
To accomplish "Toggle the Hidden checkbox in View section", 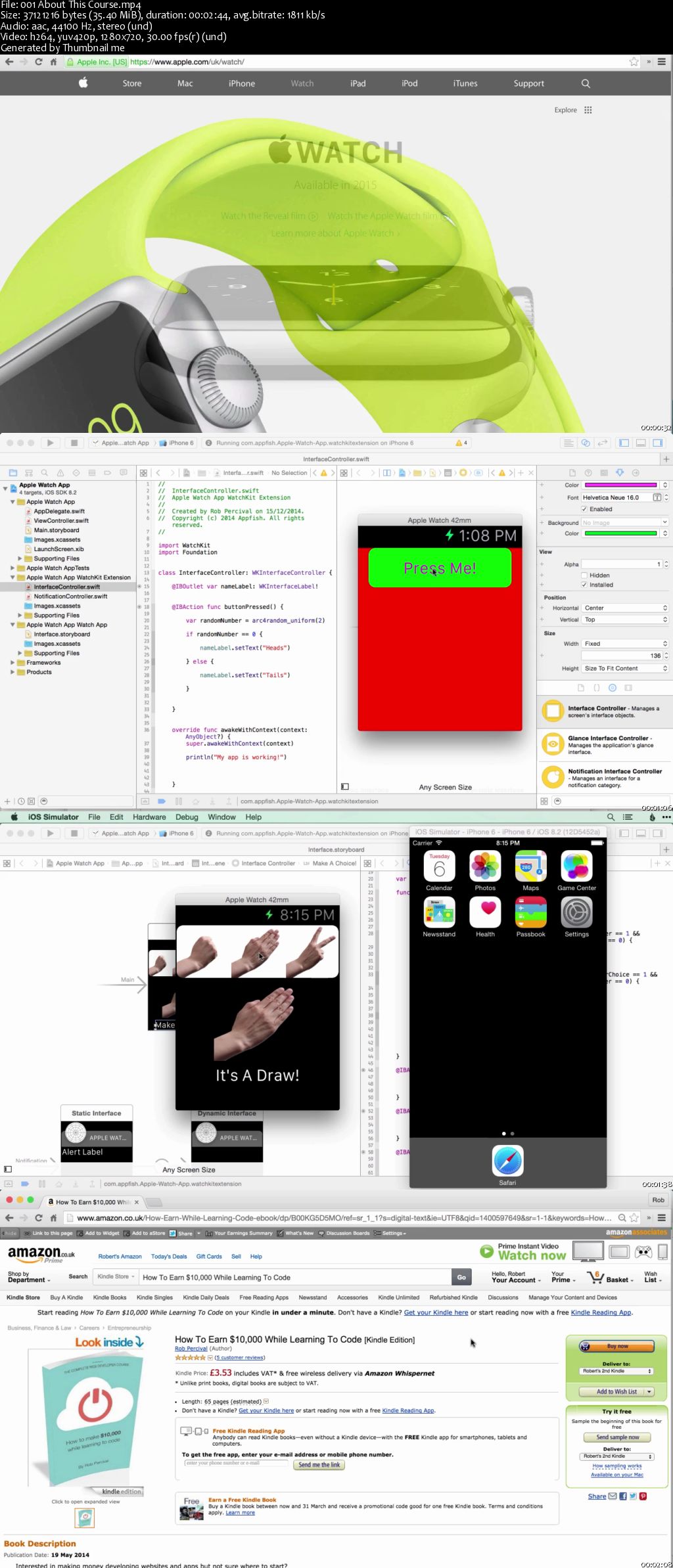I will 584,575.
